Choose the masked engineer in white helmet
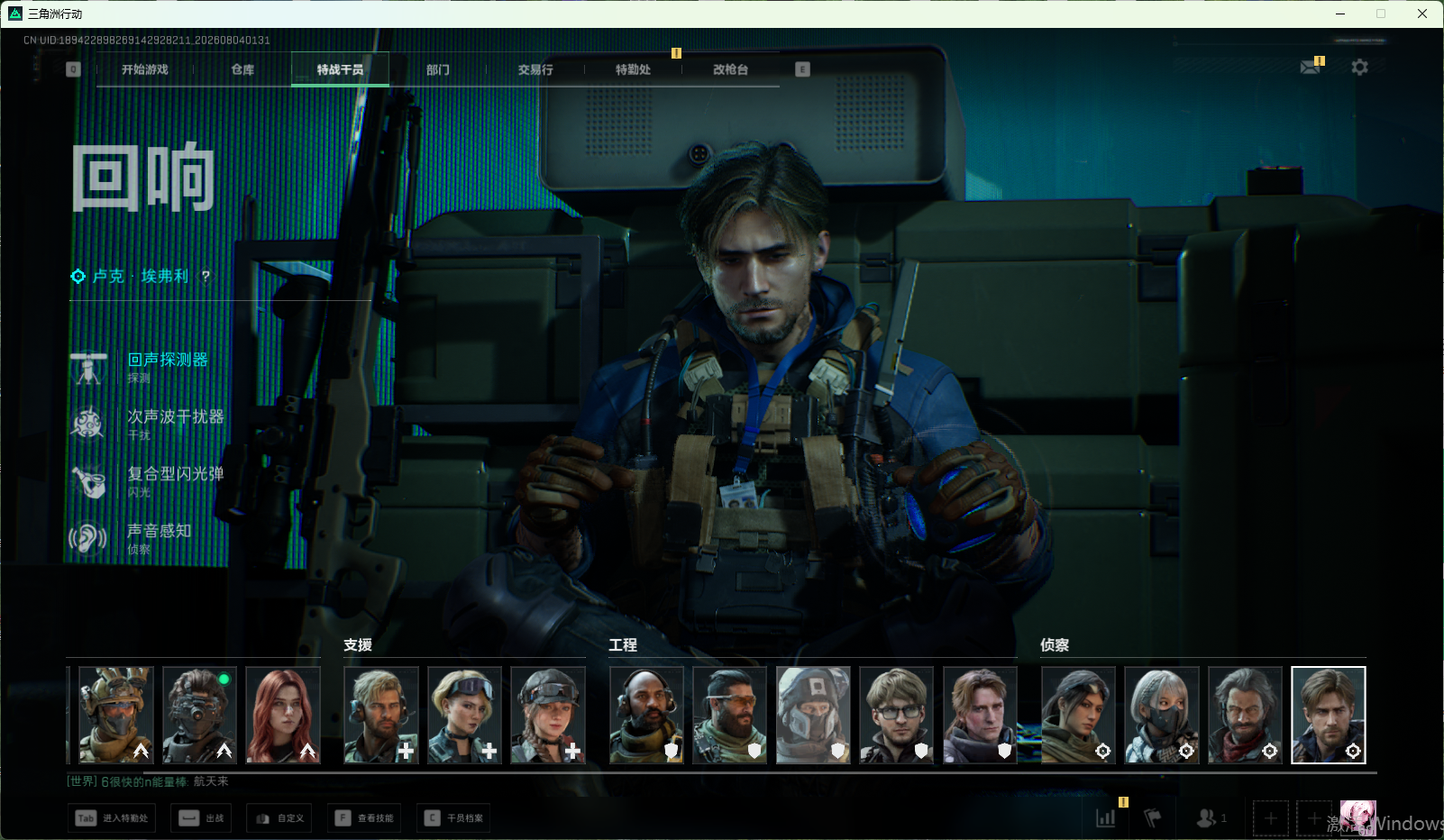Viewport: 1444px width, 840px height. [x=813, y=715]
